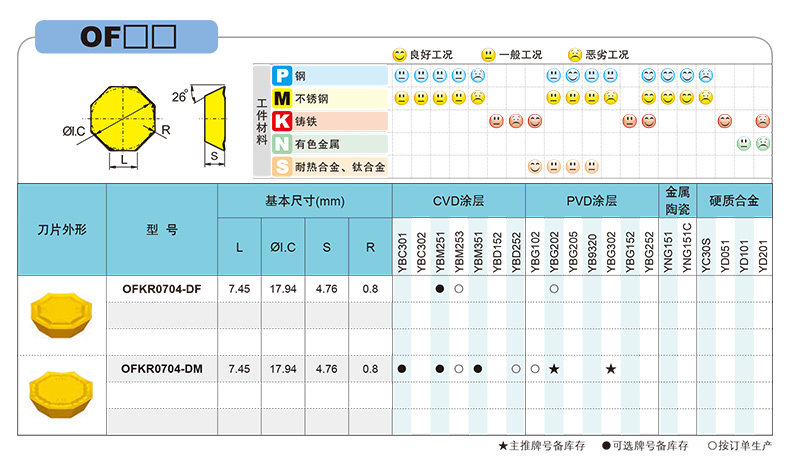This screenshot has width=790, height=471.
Task: Click the ØI.C dimension column header
Action: (283, 247)
